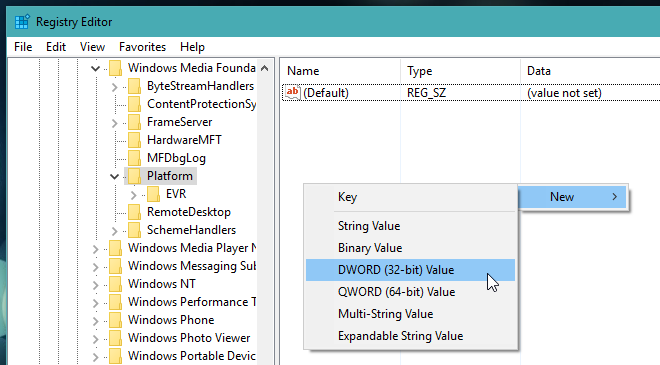Expand the EVR subkey

133,195
